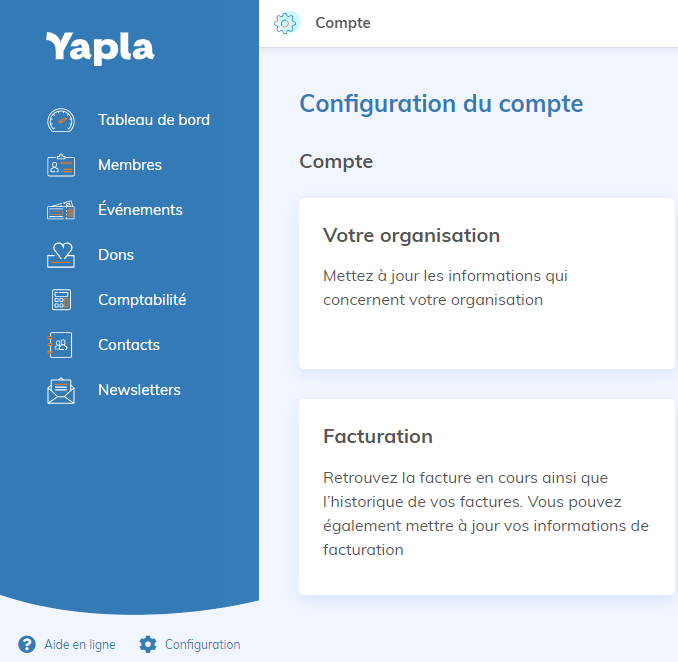Click the Dons heart box icon

61,255
